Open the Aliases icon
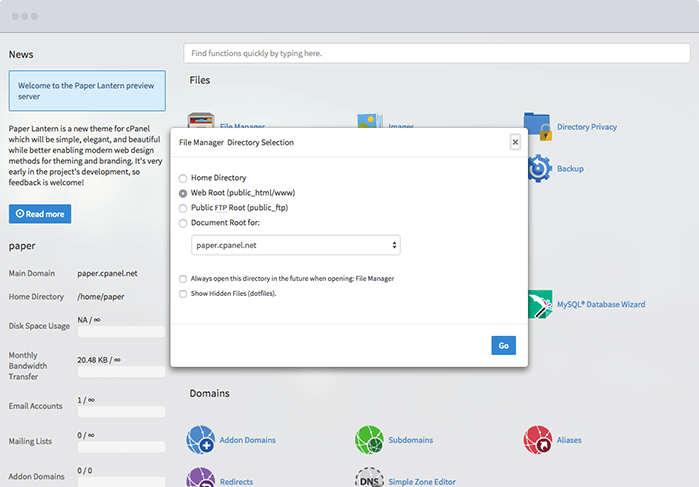This screenshot has width=699, height=487. click(538, 440)
